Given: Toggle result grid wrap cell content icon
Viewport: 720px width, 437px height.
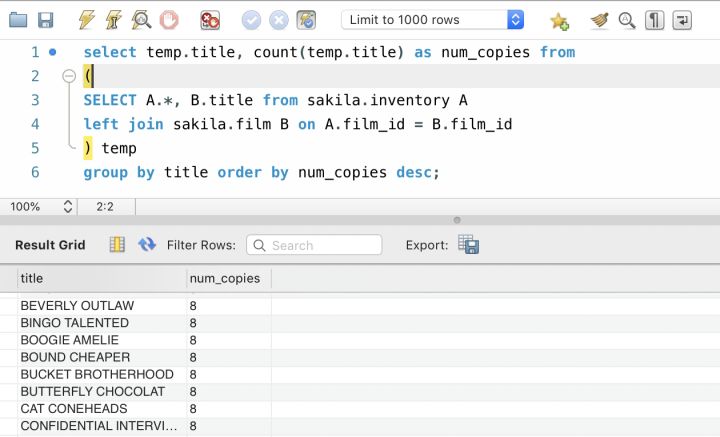Looking at the screenshot, I should [117, 245].
